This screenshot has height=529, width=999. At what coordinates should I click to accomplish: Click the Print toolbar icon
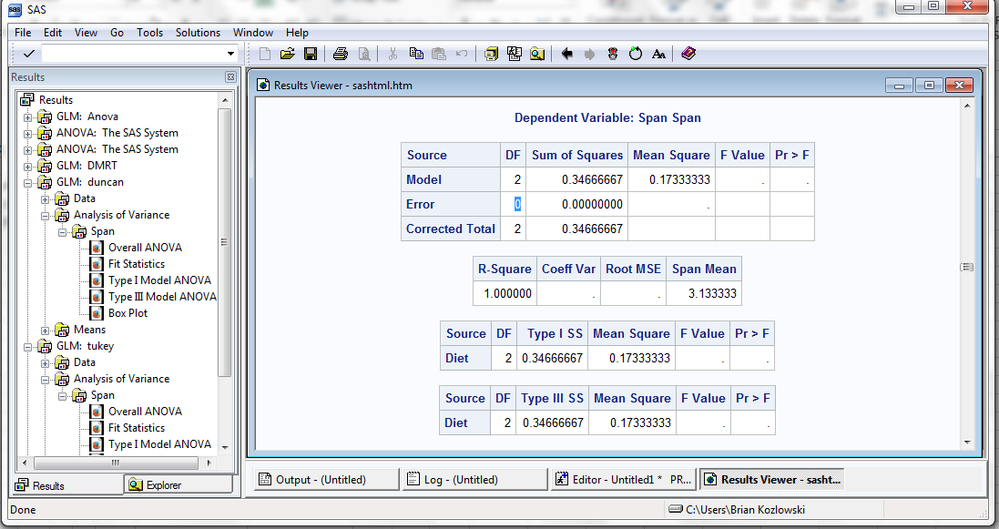pyautogui.click(x=340, y=54)
